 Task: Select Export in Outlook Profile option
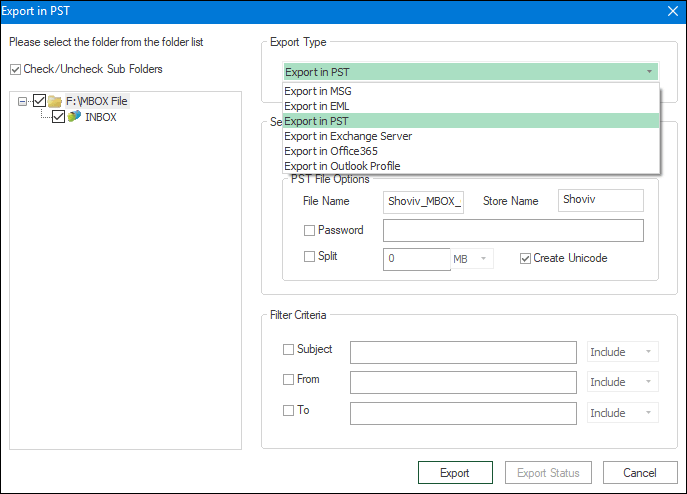471,166
